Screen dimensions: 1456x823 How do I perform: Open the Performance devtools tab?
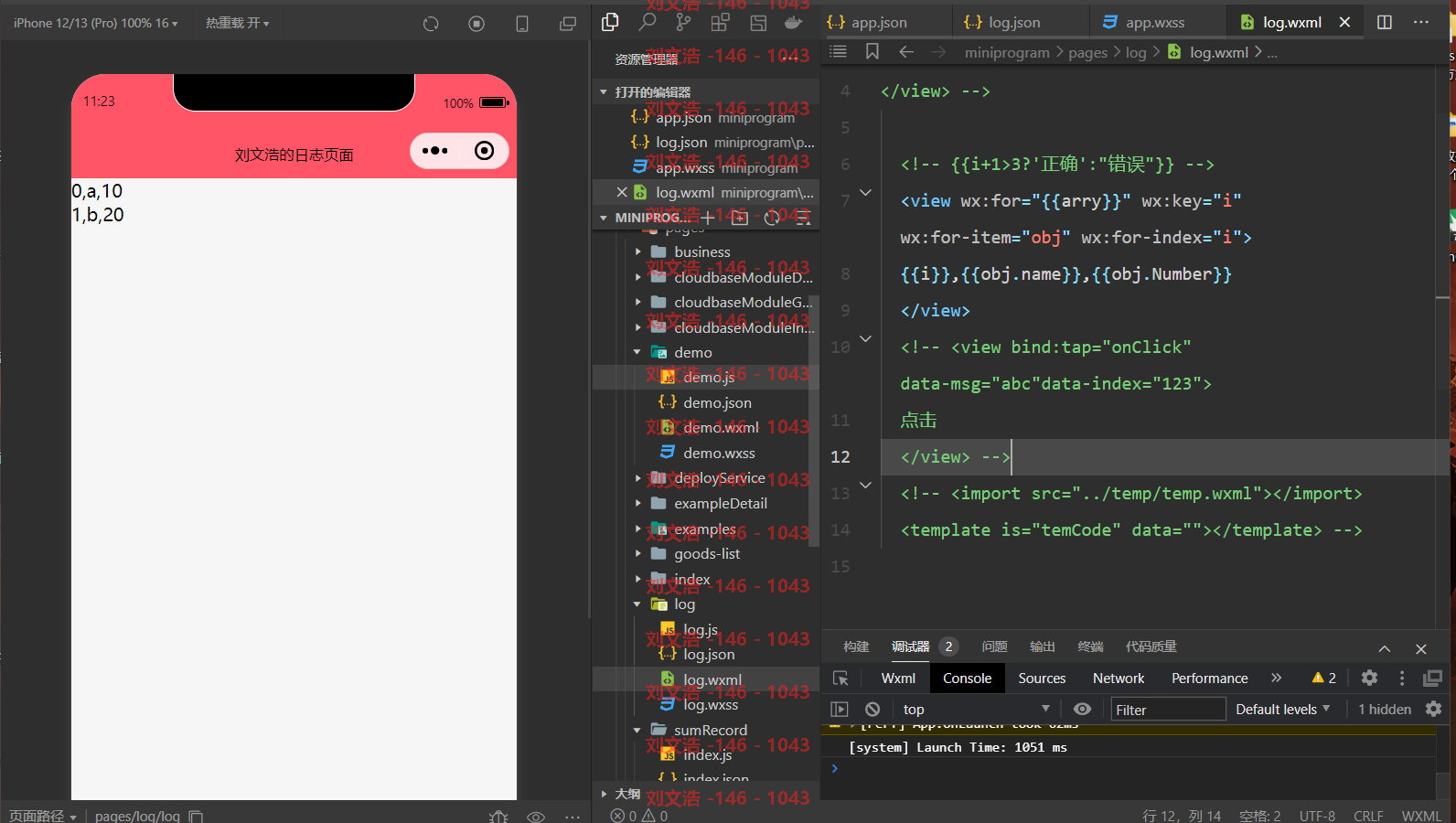click(x=1209, y=678)
